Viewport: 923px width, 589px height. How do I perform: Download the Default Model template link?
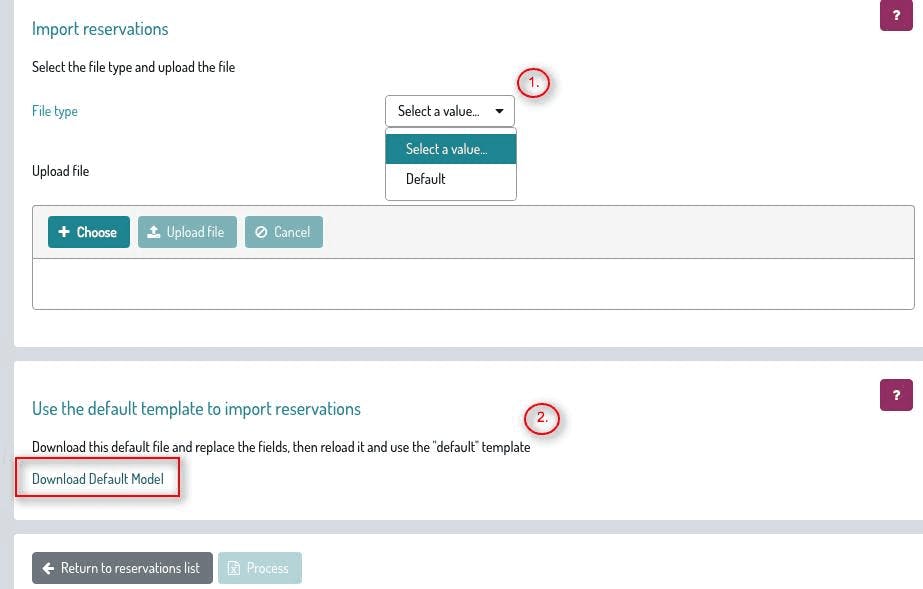[x=98, y=479]
